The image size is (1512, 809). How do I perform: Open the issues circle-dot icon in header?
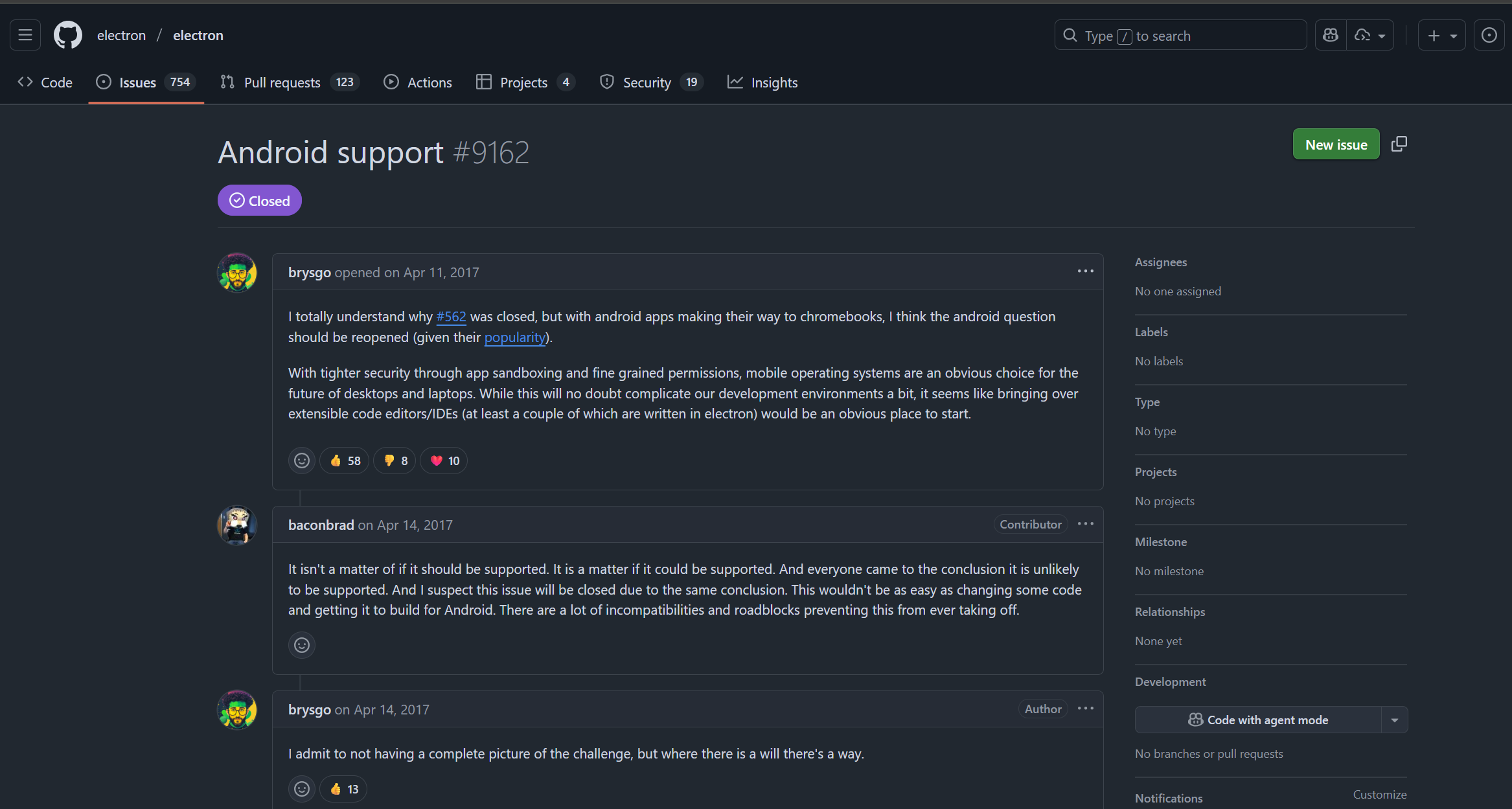(x=1489, y=35)
